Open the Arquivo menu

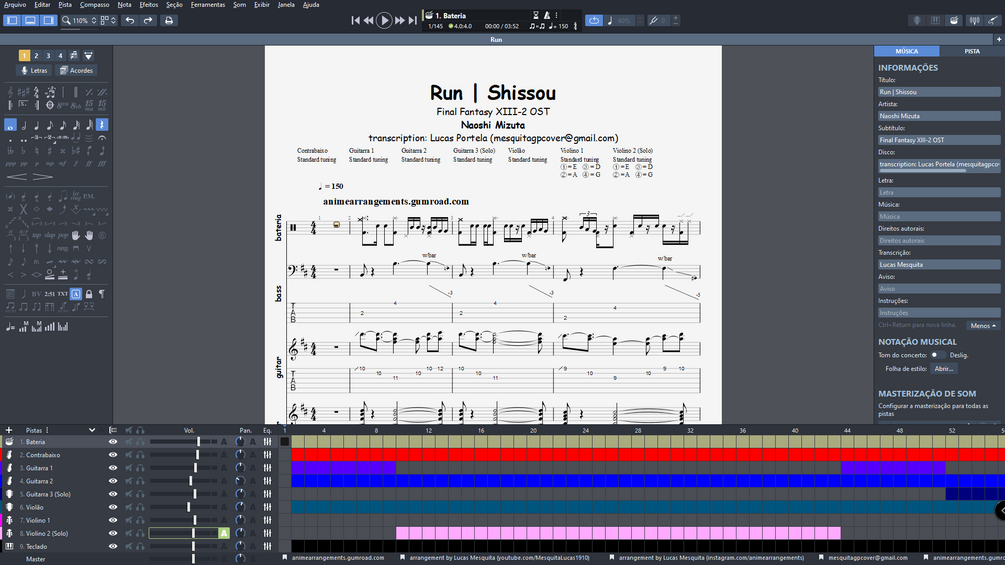click(x=15, y=4)
